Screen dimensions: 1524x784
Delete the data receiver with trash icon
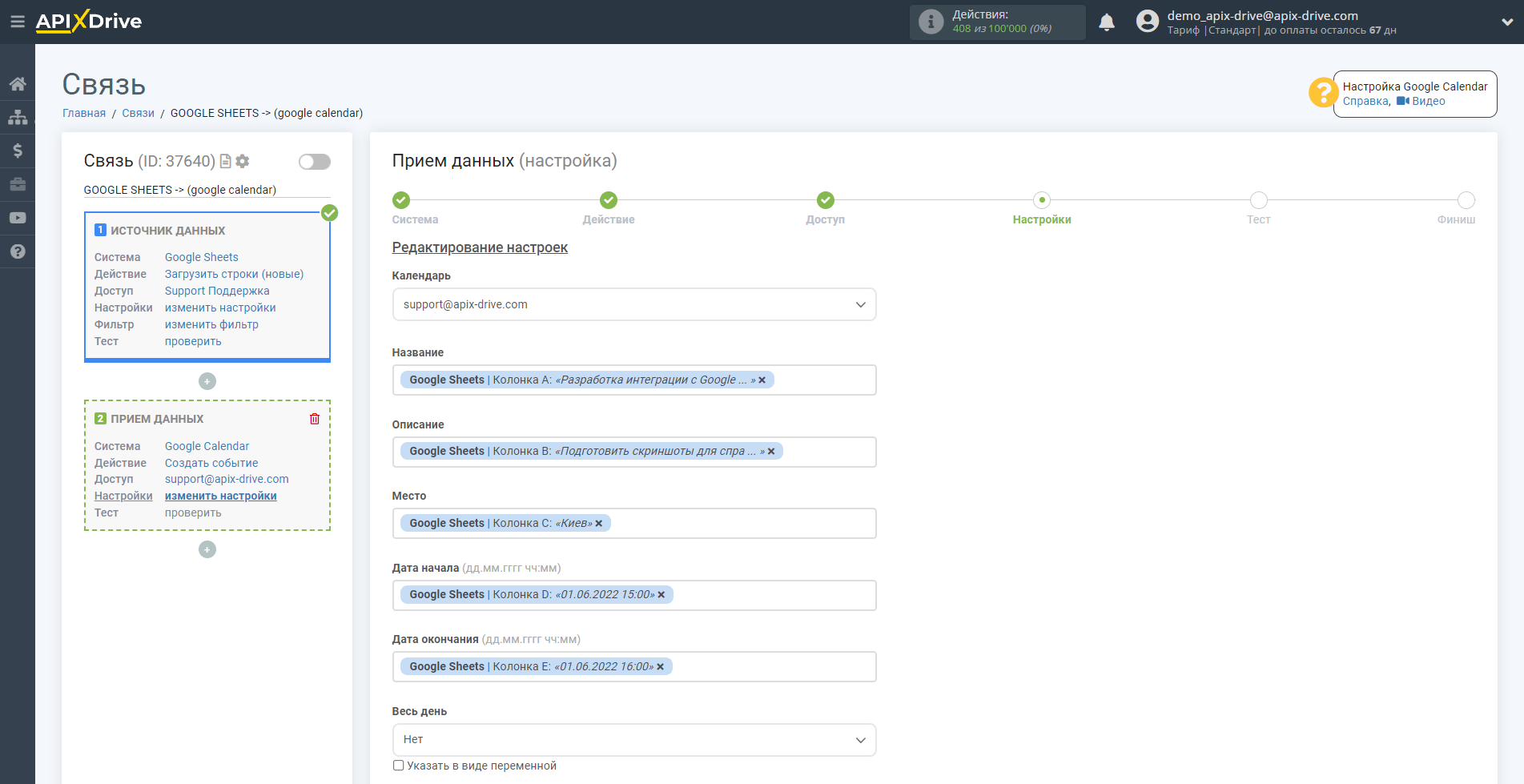click(x=315, y=419)
